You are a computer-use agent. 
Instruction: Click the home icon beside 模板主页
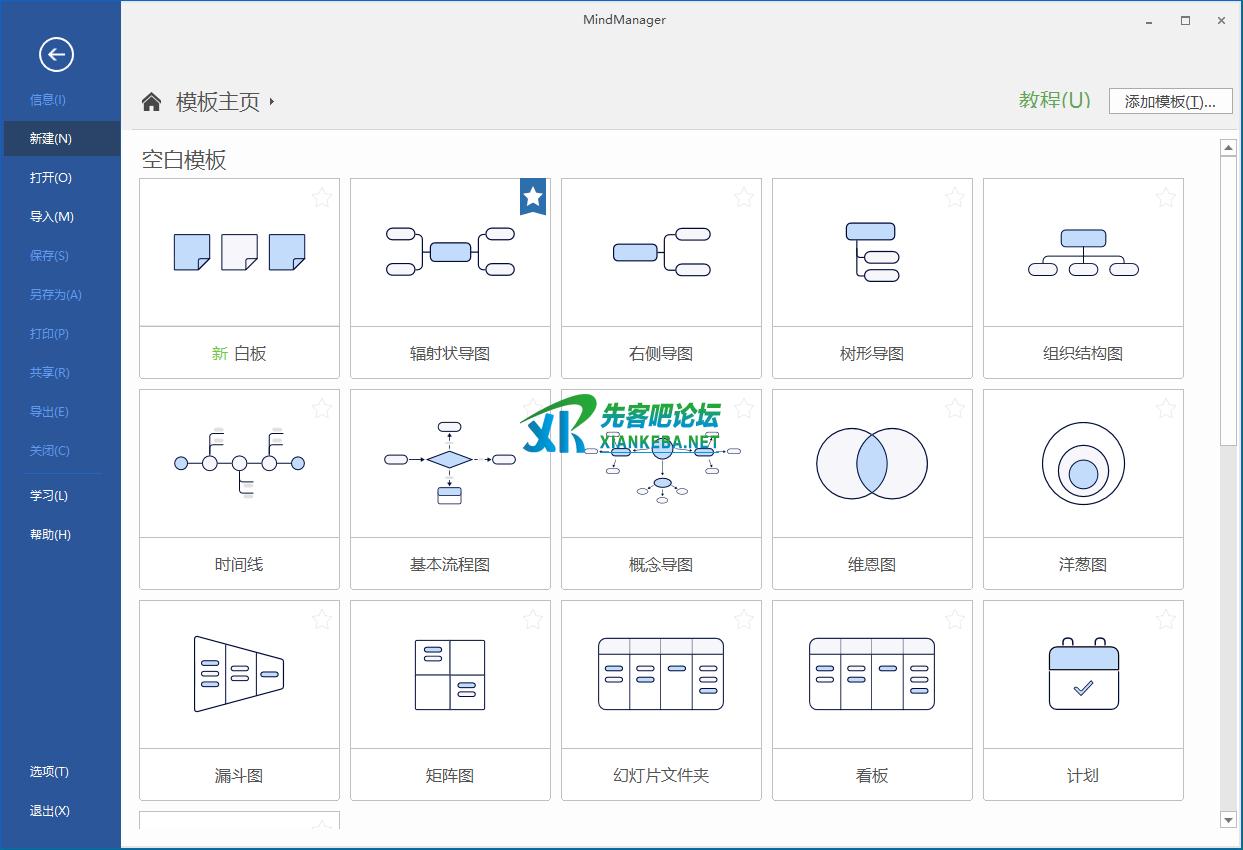(151, 101)
